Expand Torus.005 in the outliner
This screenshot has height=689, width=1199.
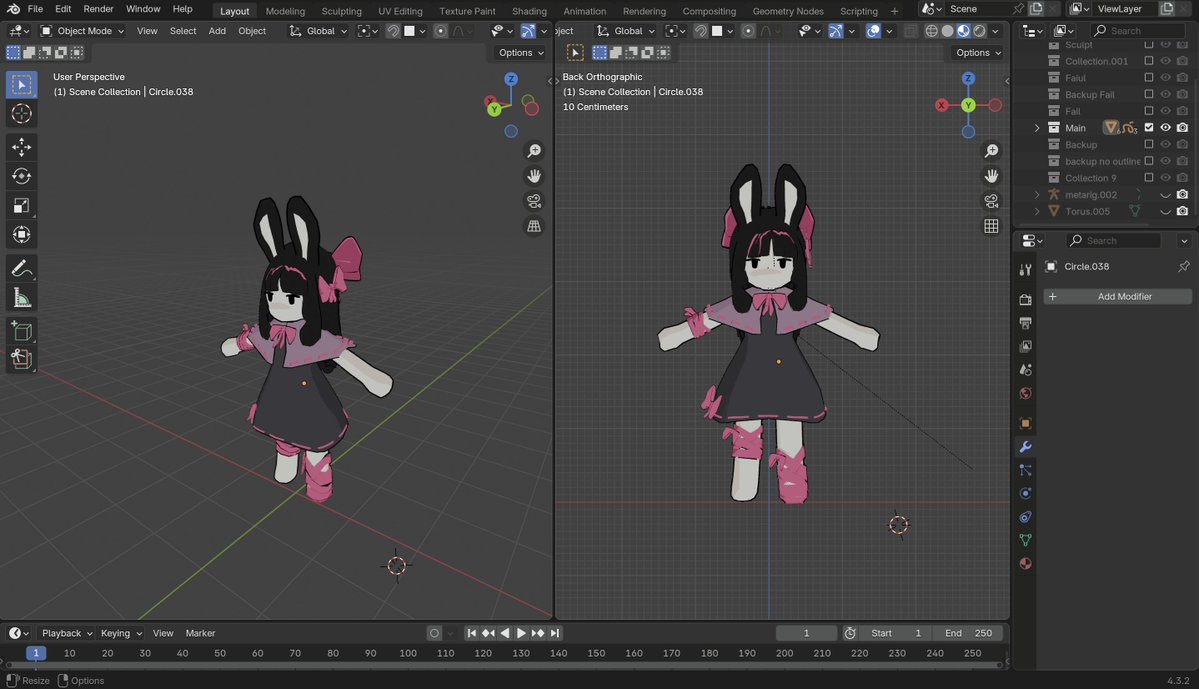click(x=1037, y=211)
